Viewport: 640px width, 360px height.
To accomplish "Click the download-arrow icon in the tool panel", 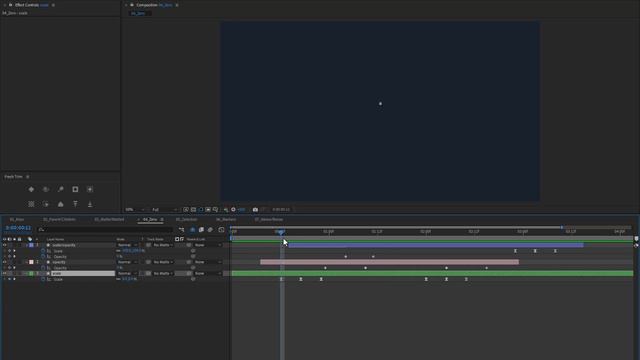I will point(90,204).
